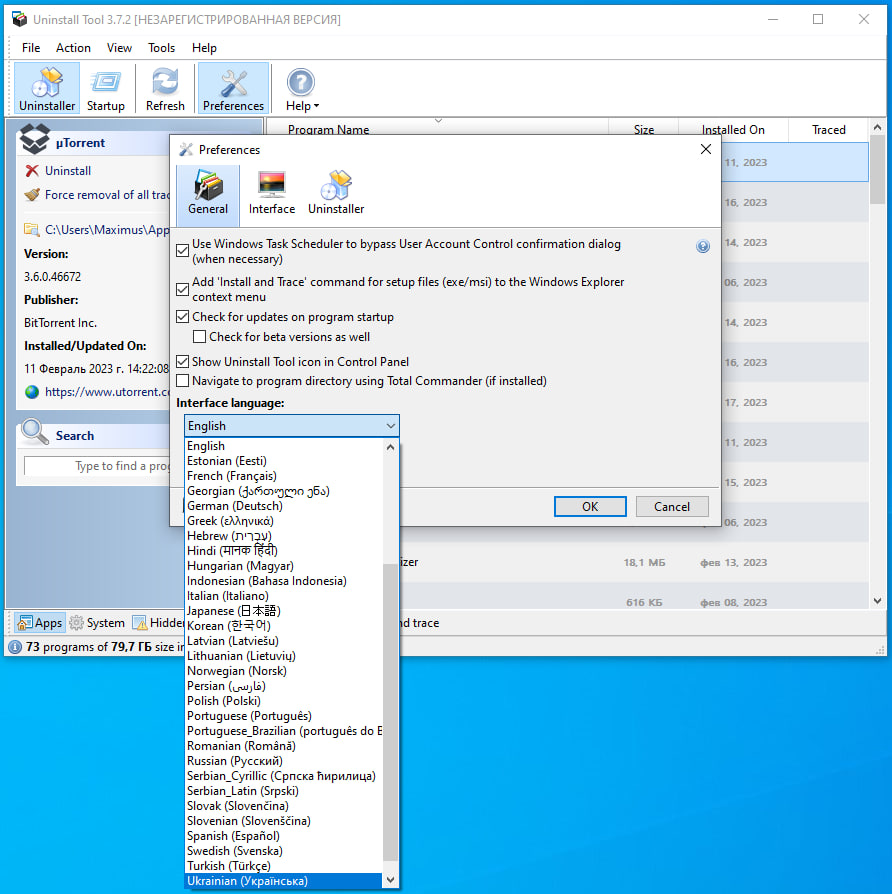Collapse the Interface language combo box
The width and height of the screenshot is (892, 894).
(390, 426)
